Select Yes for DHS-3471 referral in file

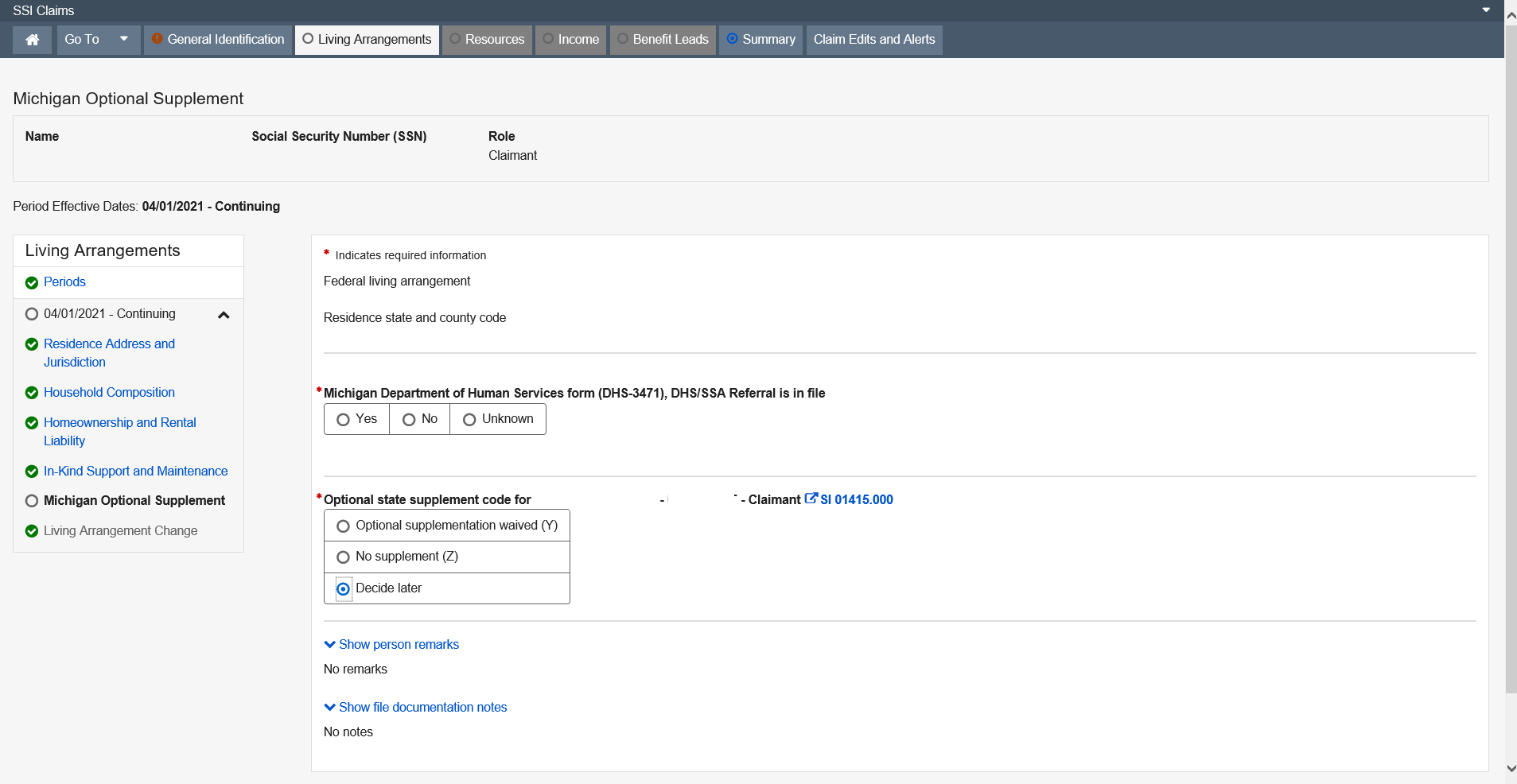[344, 420]
